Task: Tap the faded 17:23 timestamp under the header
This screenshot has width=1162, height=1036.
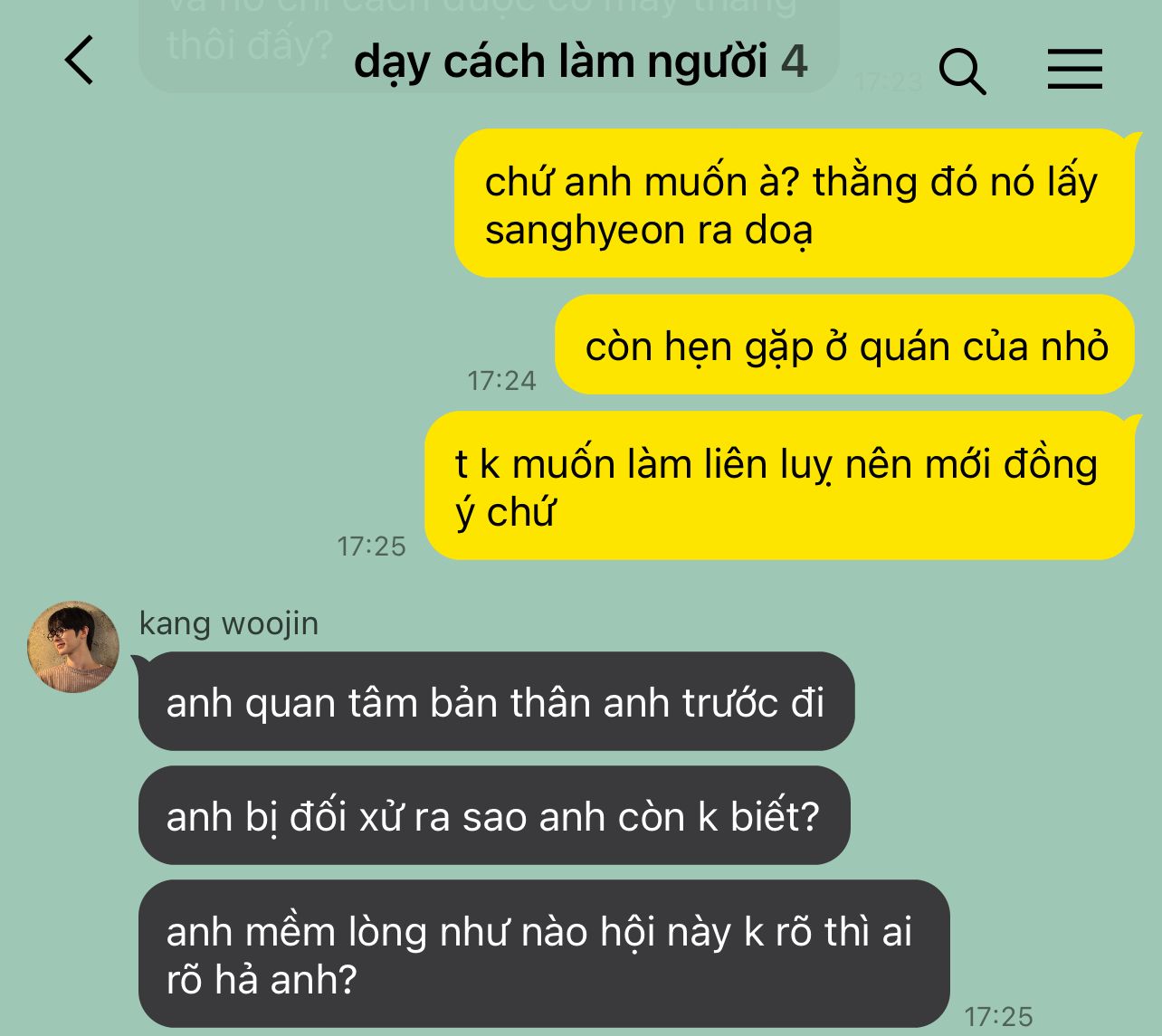Action: 888,82
